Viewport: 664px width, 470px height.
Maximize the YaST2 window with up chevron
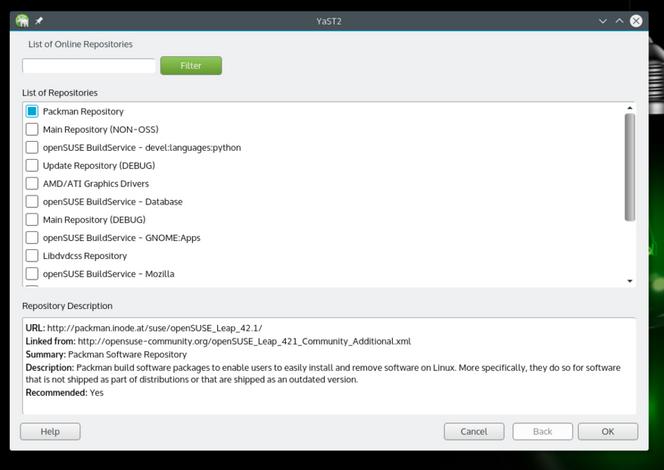click(619, 21)
